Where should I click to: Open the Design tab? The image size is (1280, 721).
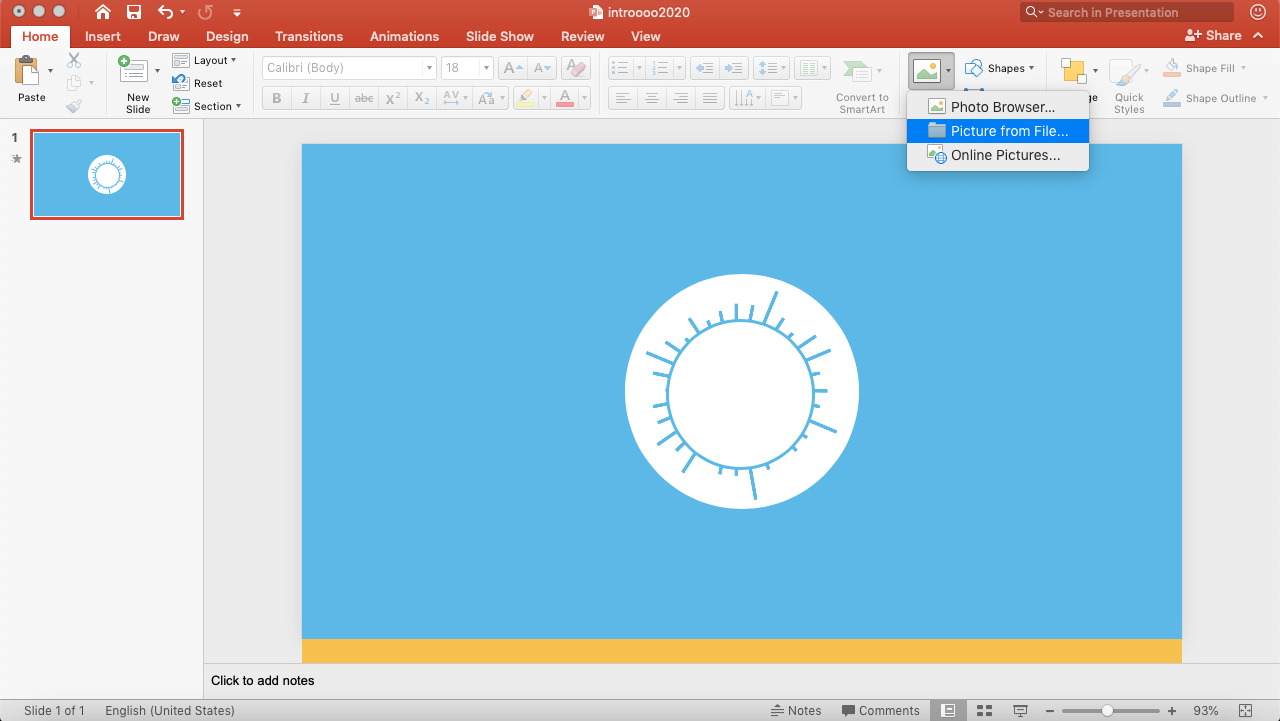click(227, 36)
